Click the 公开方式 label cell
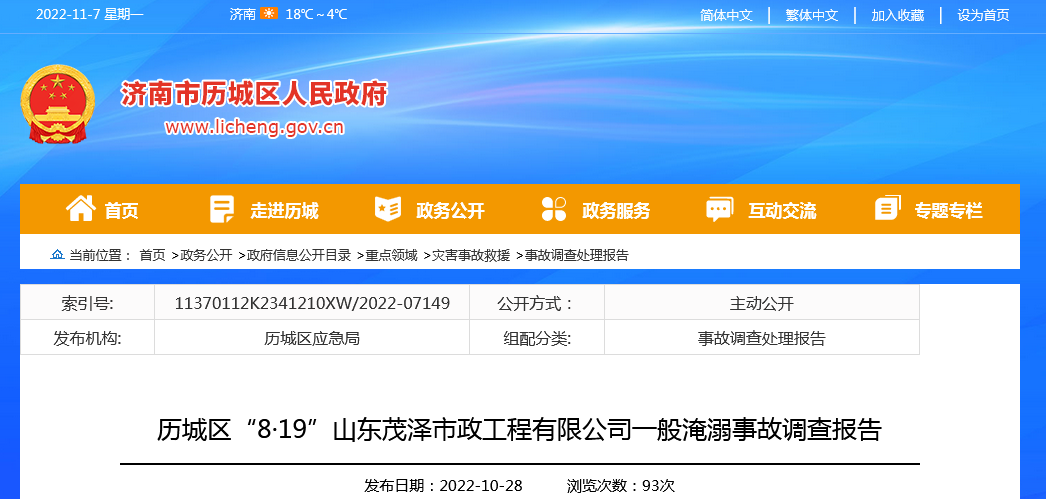The width and height of the screenshot is (1046, 499). pos(537,304)
